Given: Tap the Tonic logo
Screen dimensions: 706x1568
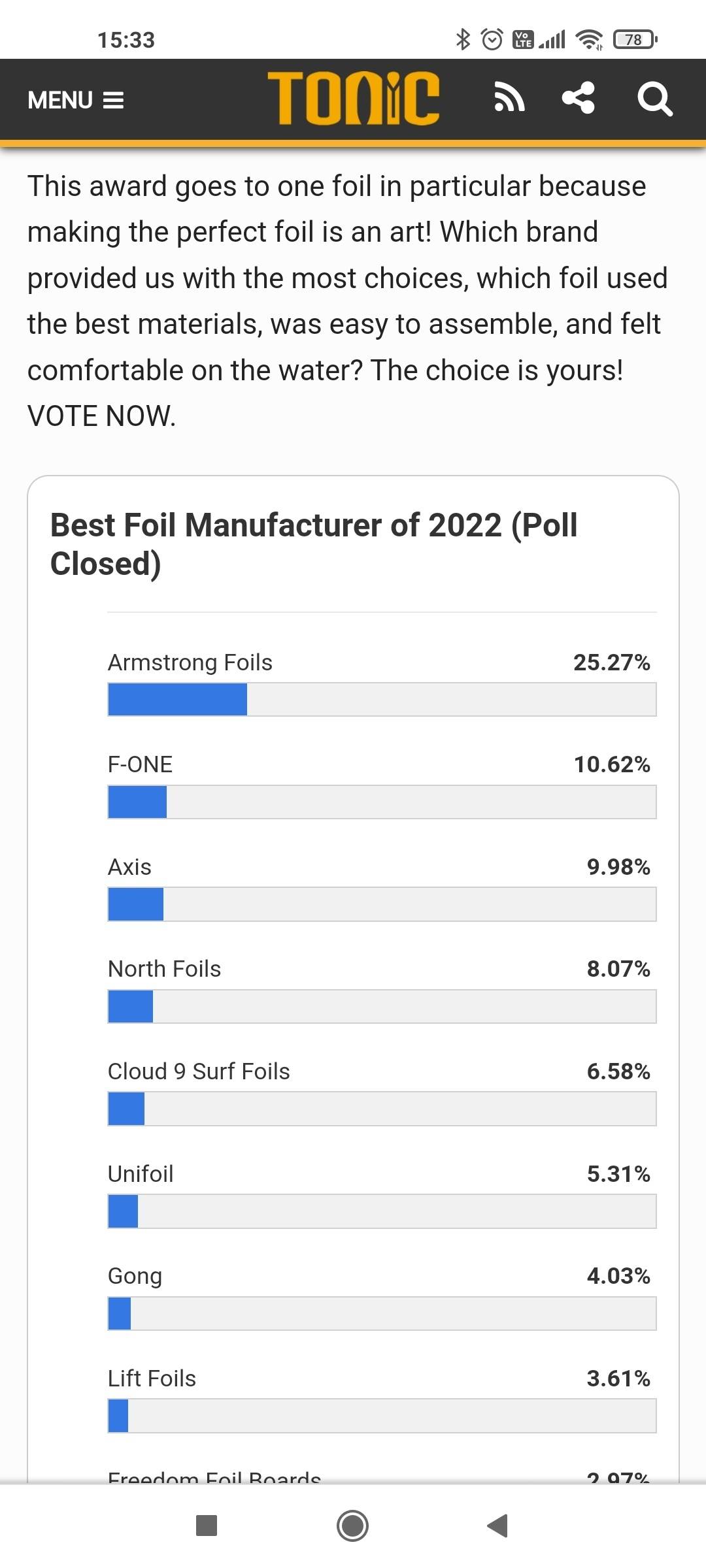Looking at the screenshot, I should [353, 99].
